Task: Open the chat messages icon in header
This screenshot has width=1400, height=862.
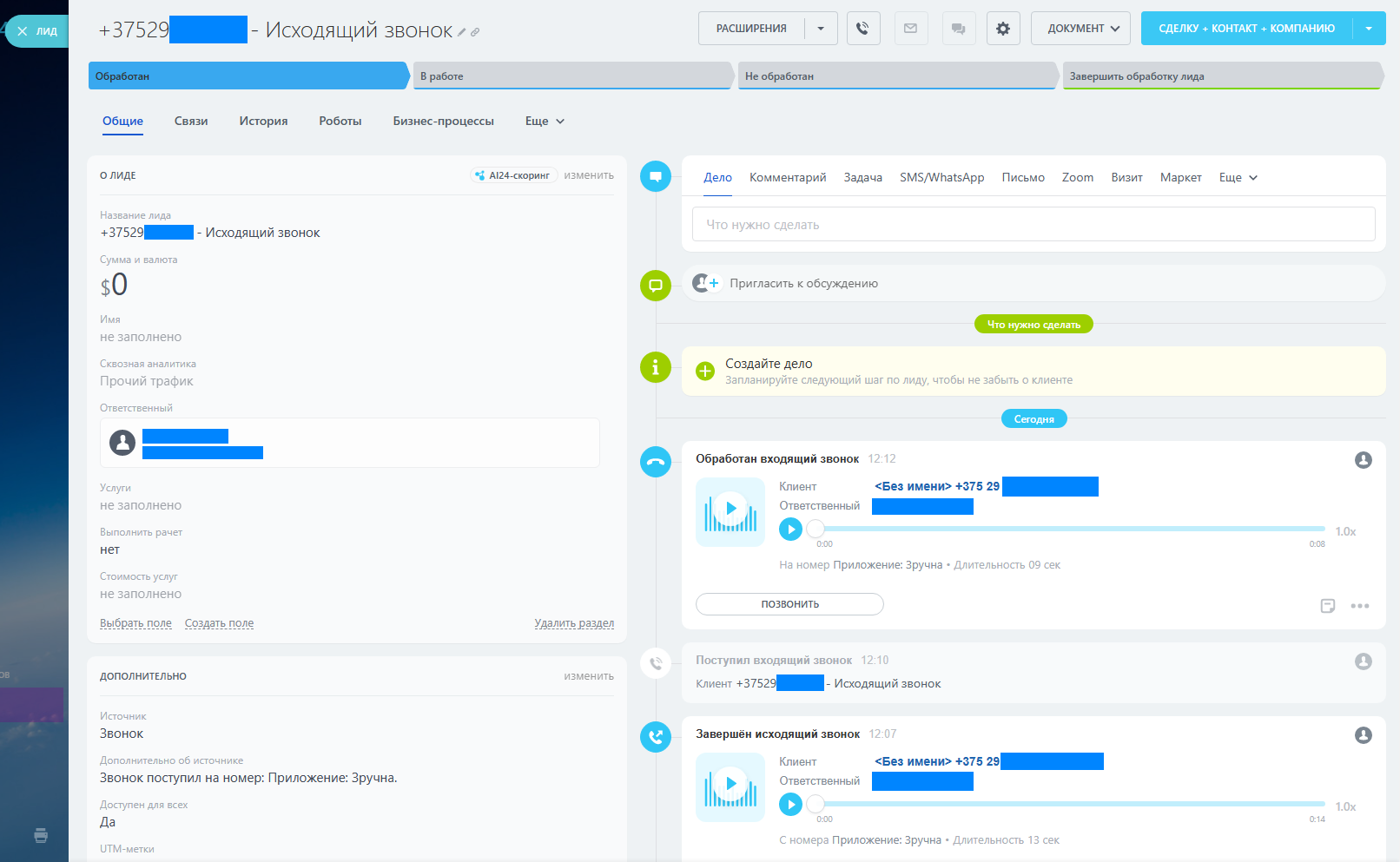Action: point(958,29)
